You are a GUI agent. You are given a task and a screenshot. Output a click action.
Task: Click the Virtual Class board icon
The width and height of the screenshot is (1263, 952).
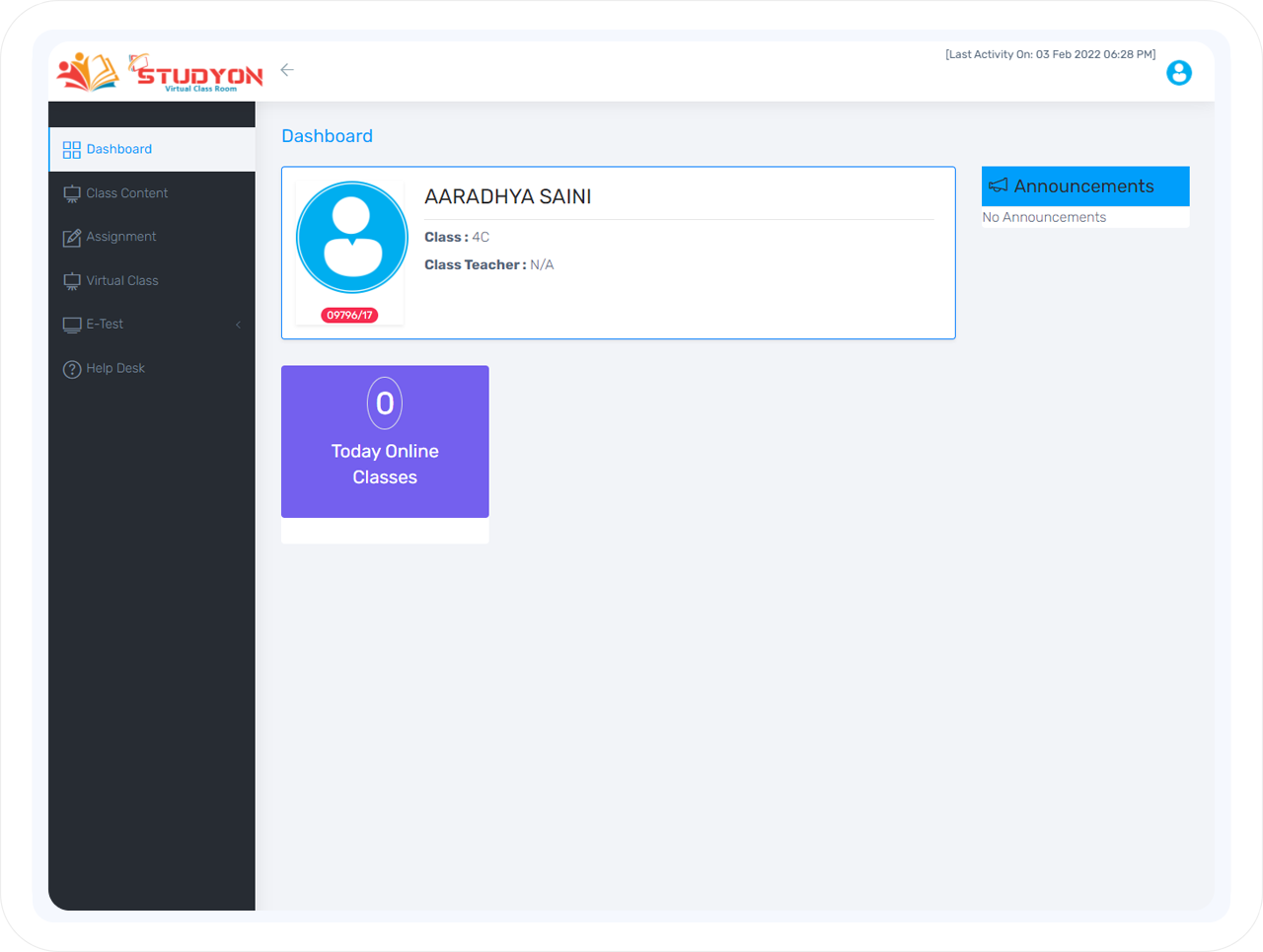(71, 281)
